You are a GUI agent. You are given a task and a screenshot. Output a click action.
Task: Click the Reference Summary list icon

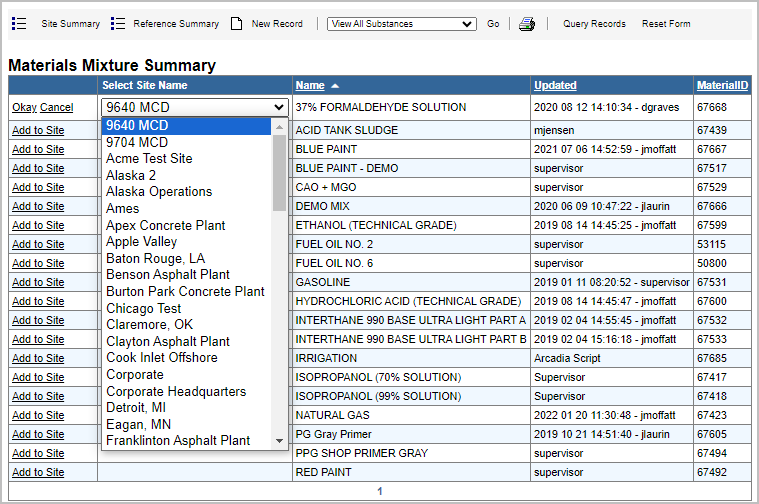point(118,24)
